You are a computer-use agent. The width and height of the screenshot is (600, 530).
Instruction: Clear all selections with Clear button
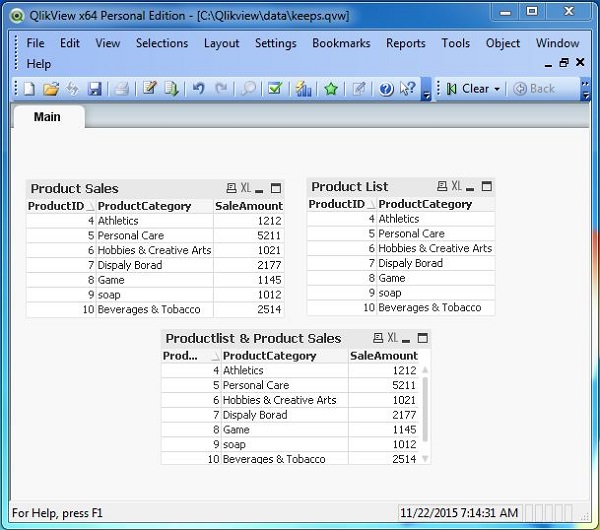[x=469, y=89]
